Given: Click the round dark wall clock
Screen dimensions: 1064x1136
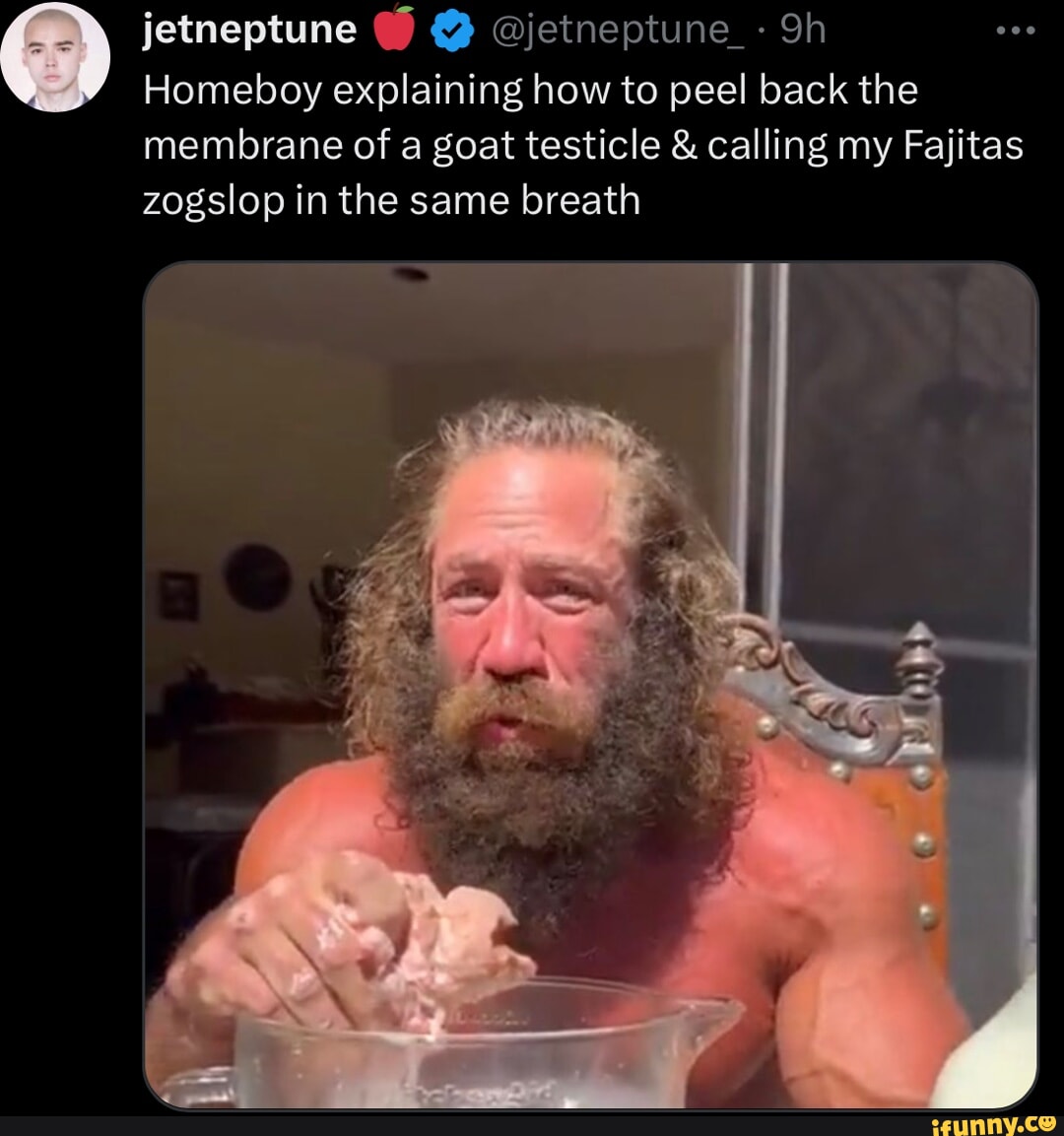Looking at the screenshot, I should tap(257, 576).
